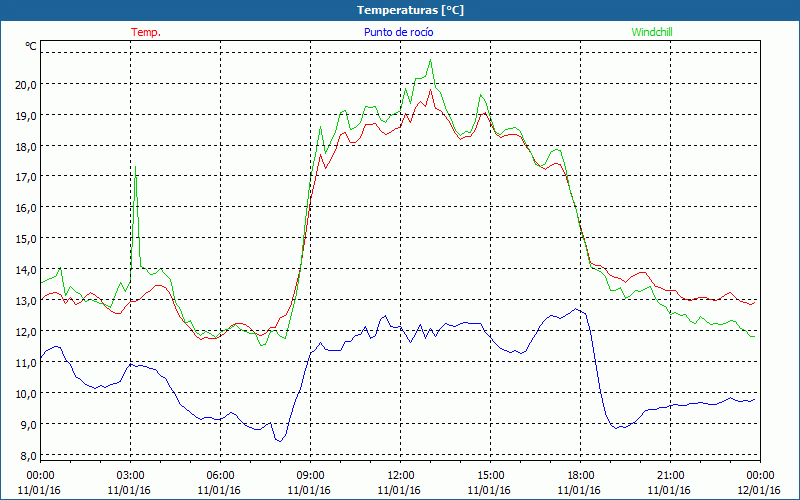Click the green Windchill peak near 13:00
The width and height of the screenshot is (800, 500).
click(x=430, y=60)
